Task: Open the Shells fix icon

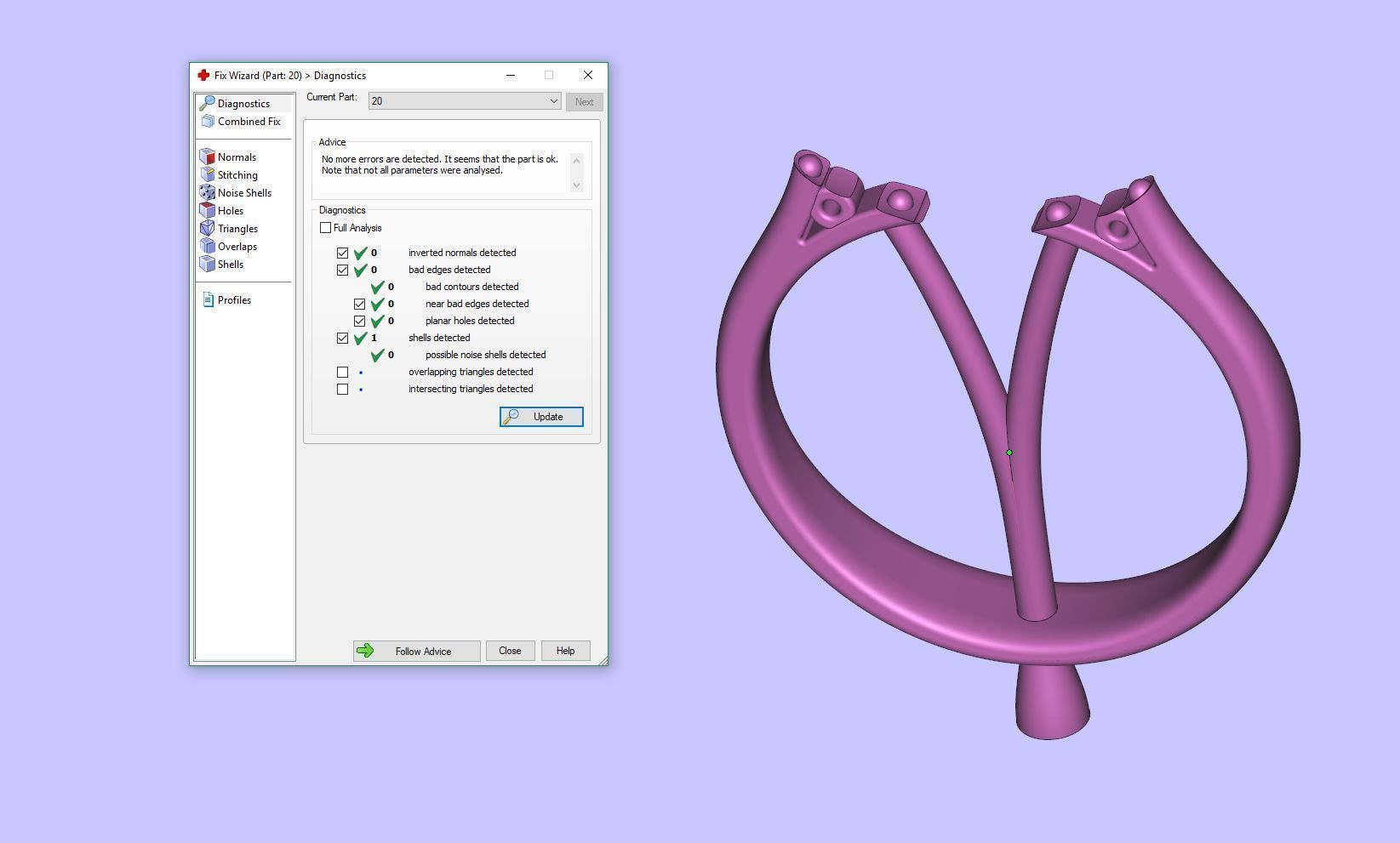Action: click(x=208, y=265)
